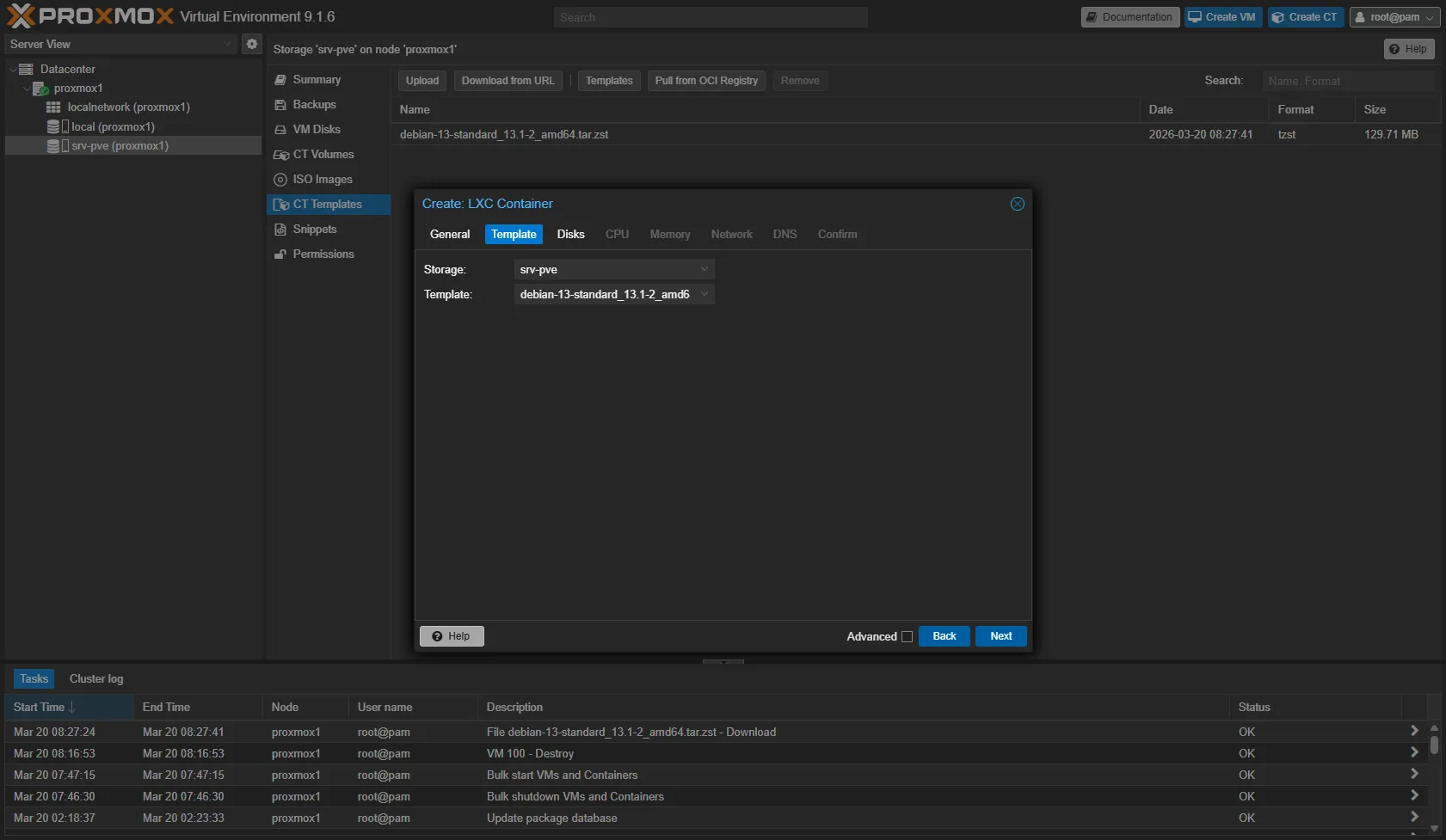Collapse the Datacenter tree node

click(x=13, y=70)
